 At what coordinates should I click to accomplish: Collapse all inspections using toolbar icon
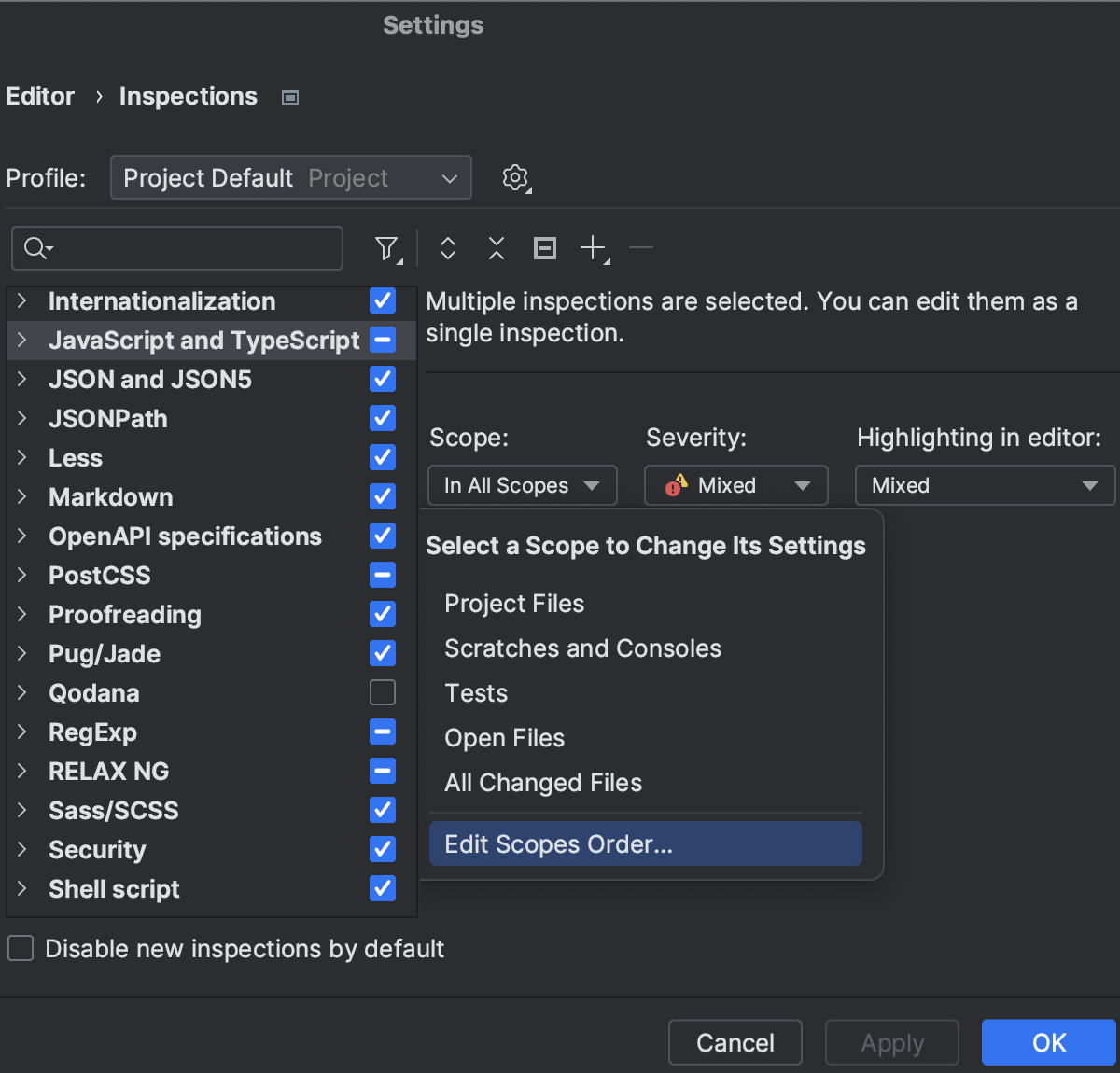pyautogui.click(x=496, y=248)
